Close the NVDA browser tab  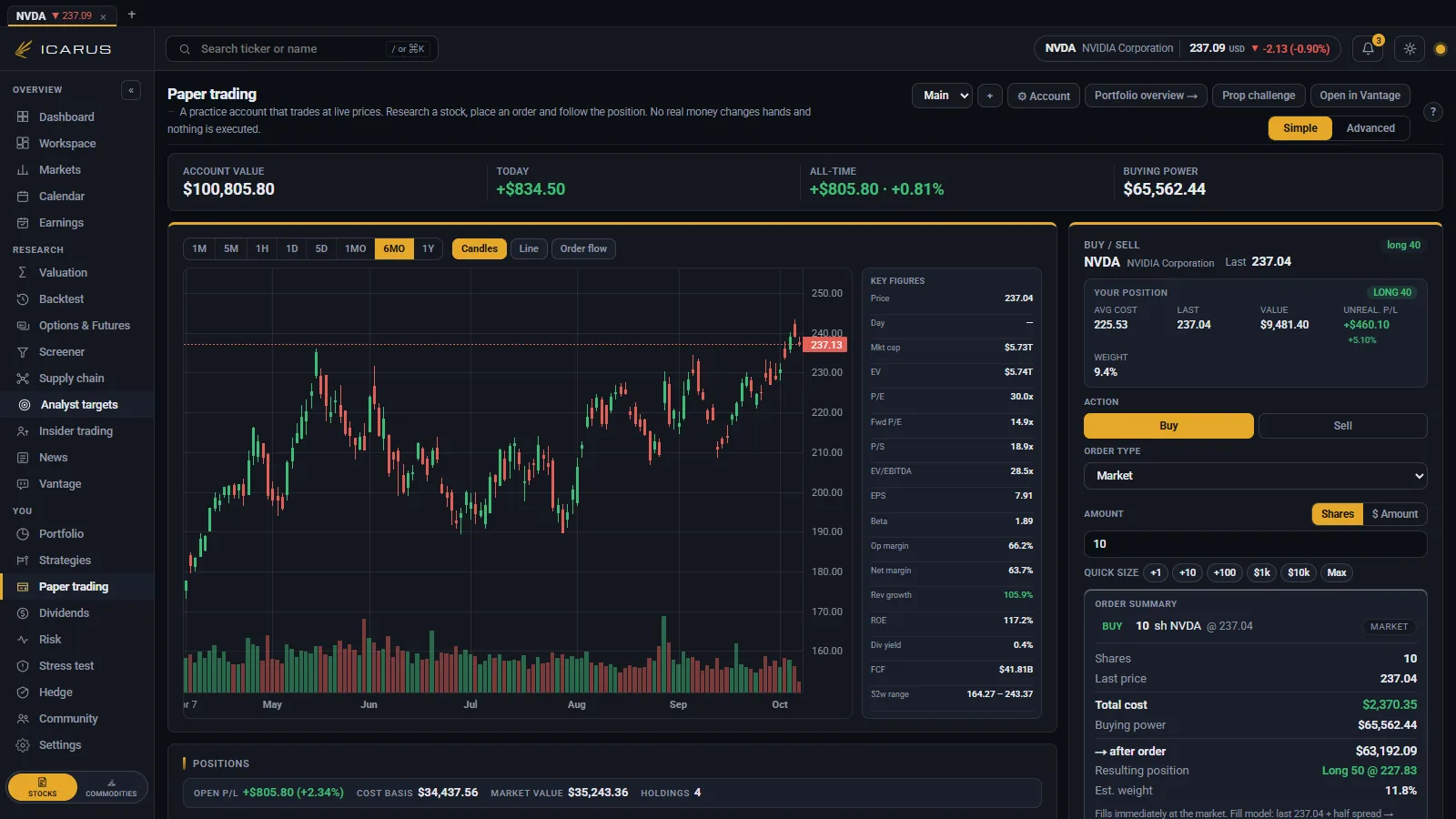coord(103,16)
